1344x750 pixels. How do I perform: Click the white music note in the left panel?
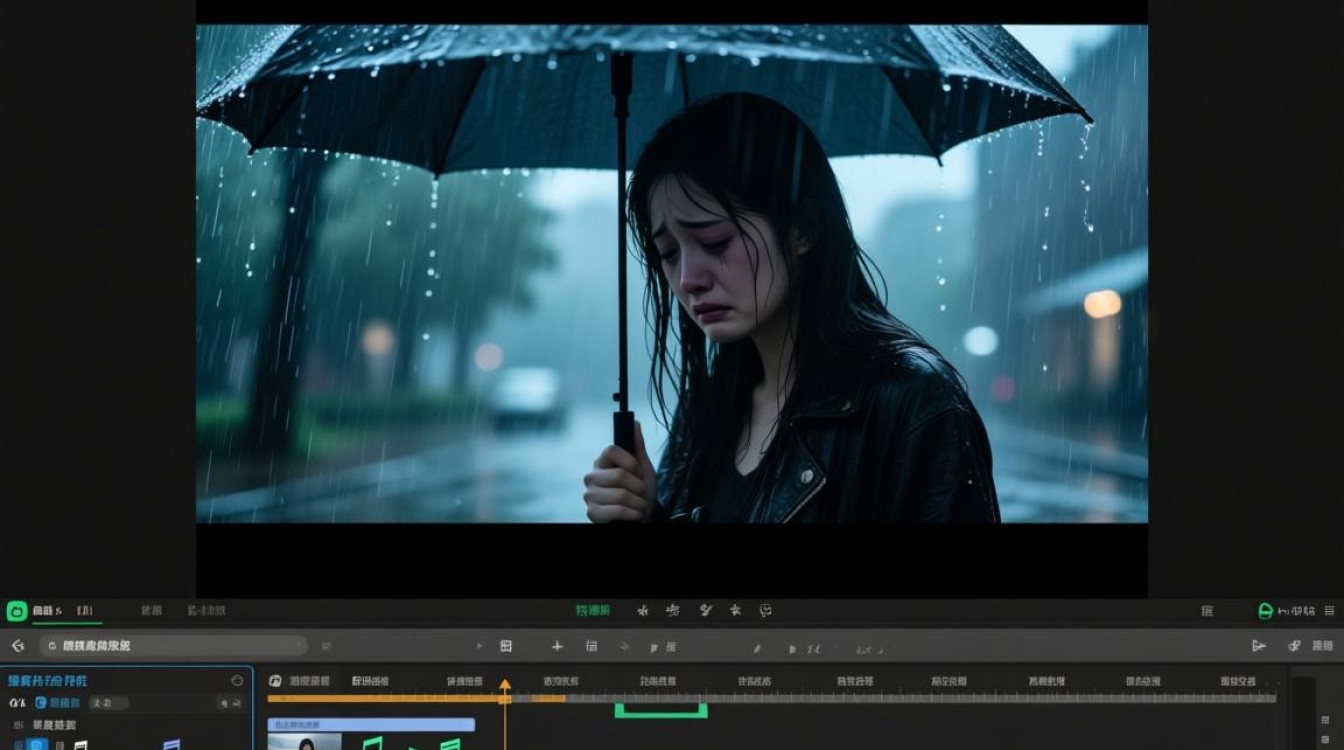tap(80, 745)
